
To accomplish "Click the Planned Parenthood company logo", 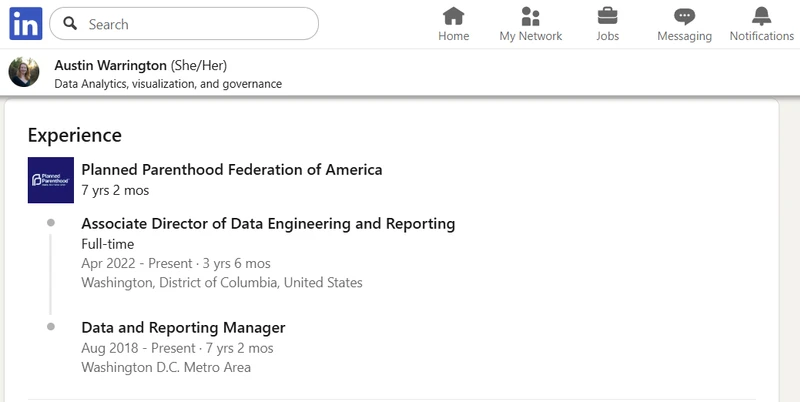I will 50,180.
